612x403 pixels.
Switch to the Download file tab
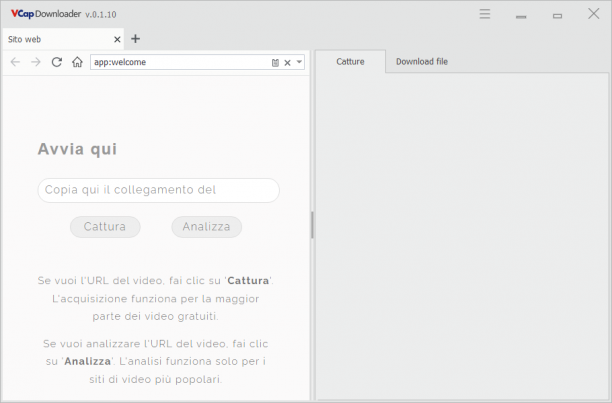pyautogui.click(x=422, y=62)
